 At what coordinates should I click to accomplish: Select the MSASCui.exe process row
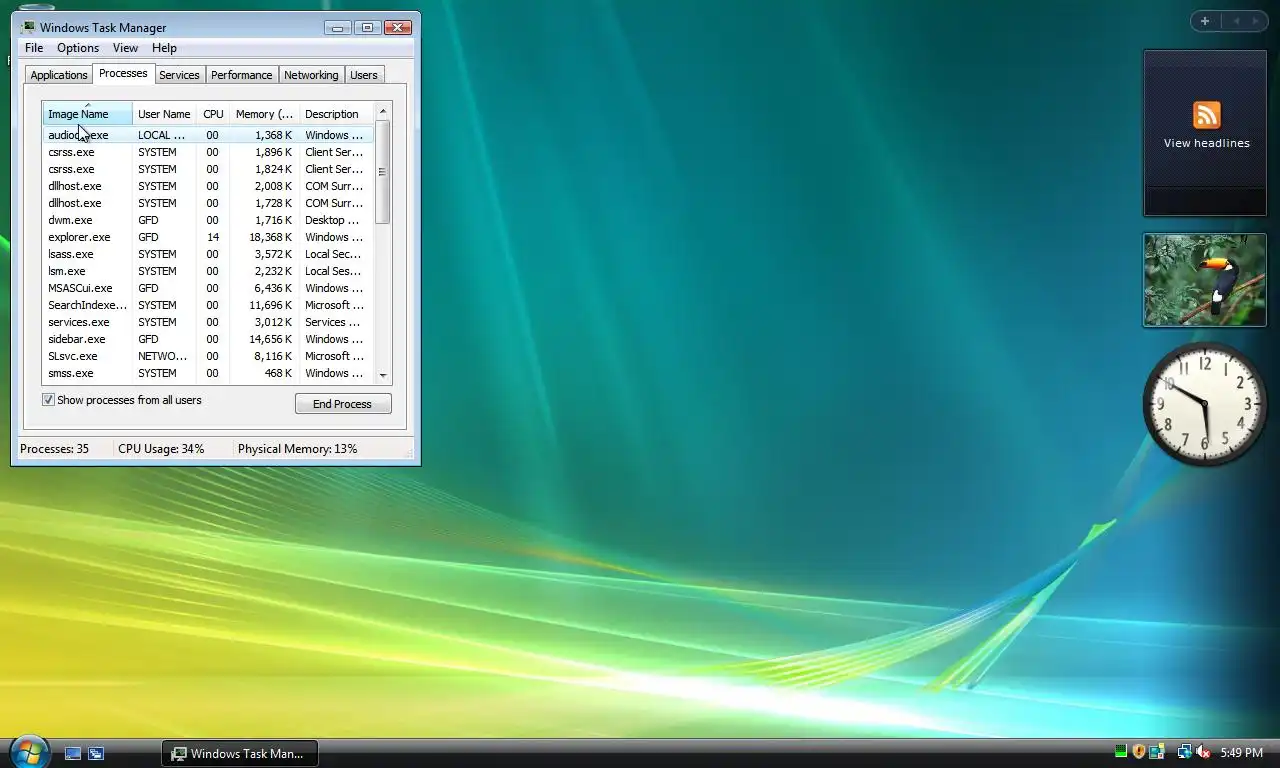208,288
